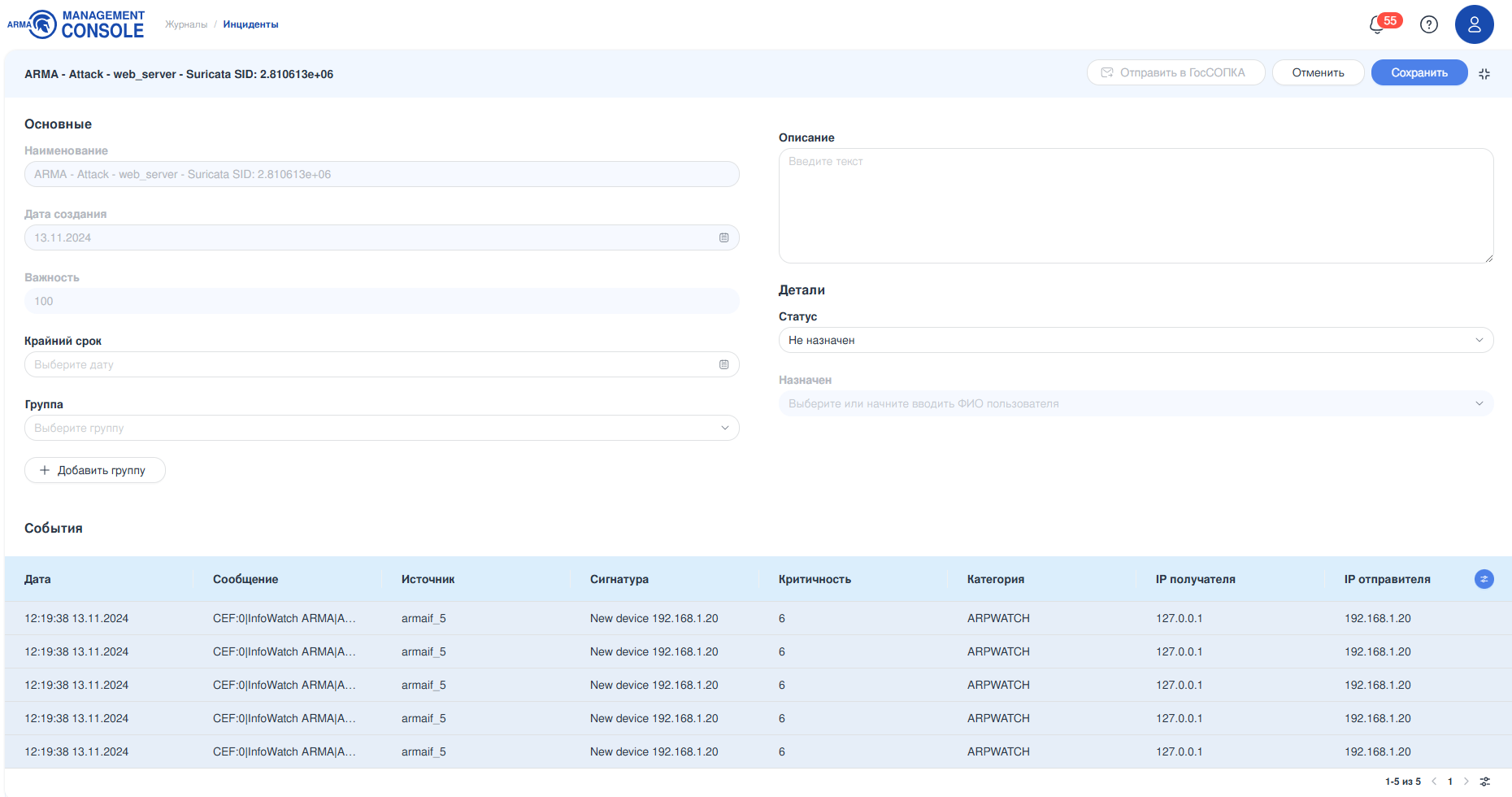Open calendar icon in Крайний срок field
The image size is (1512, 797).
(723, 364)
